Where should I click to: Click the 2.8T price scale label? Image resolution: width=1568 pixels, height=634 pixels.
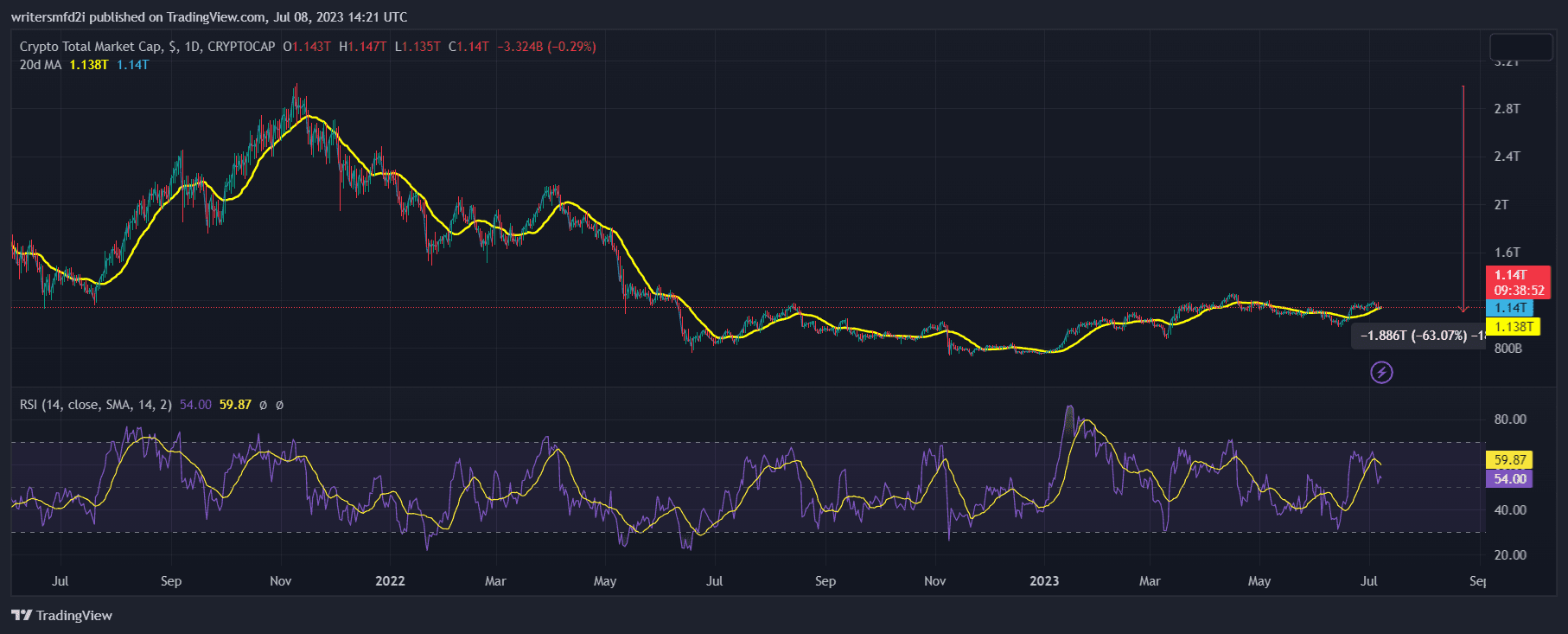click(x=1507, y=109)
